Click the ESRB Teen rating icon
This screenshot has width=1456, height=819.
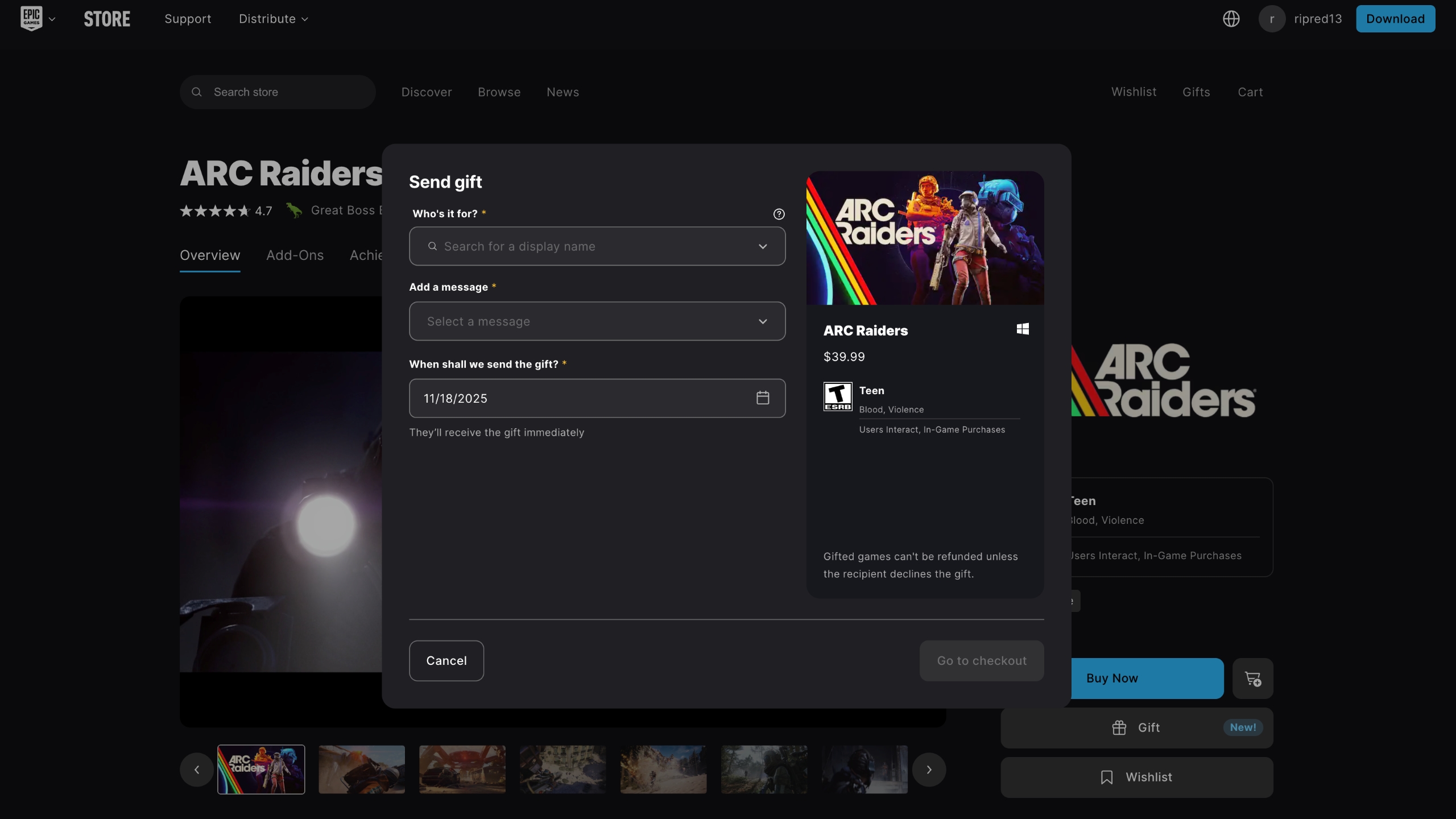point(838,396)
